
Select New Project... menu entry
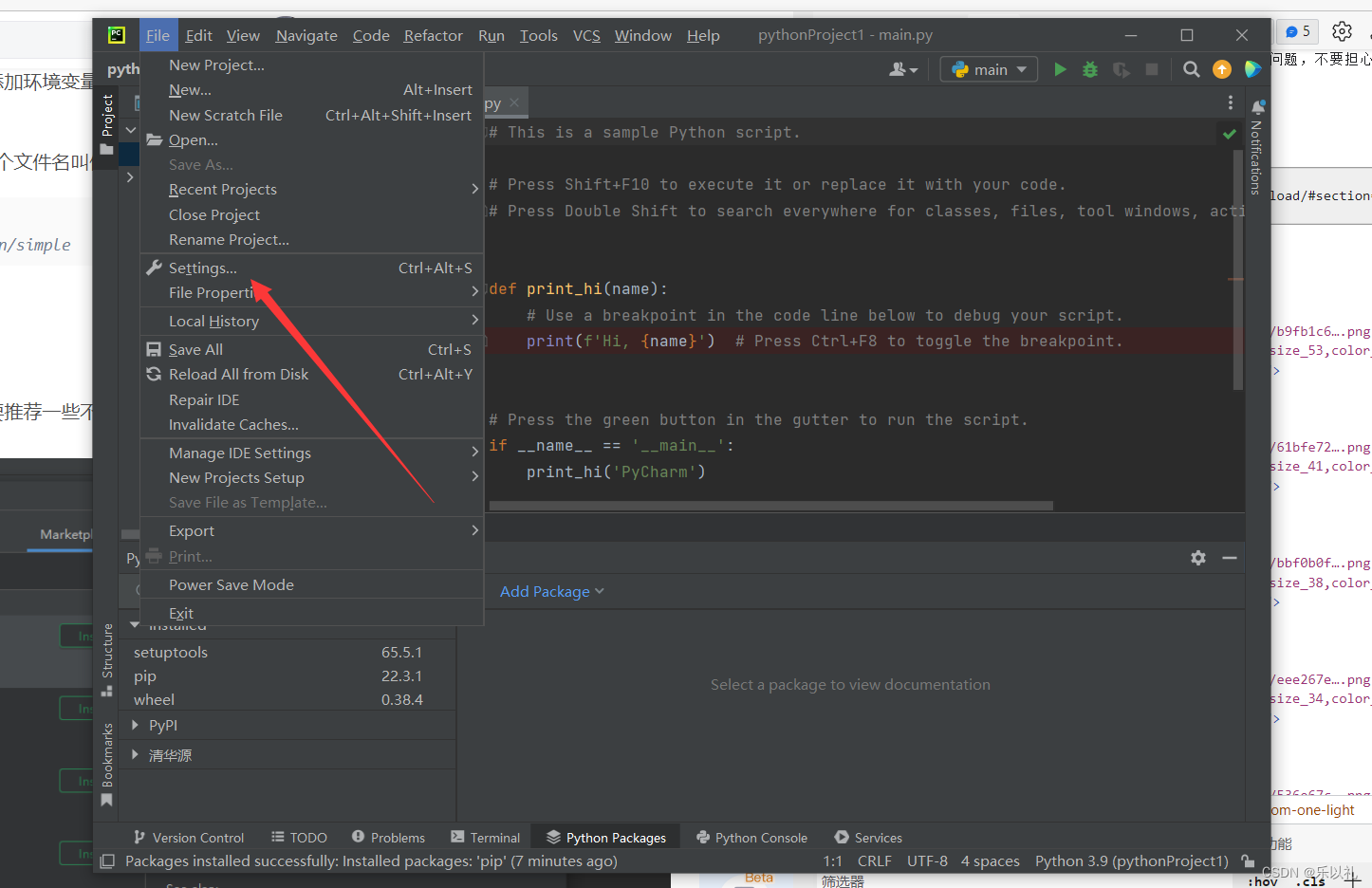[312, 65]
